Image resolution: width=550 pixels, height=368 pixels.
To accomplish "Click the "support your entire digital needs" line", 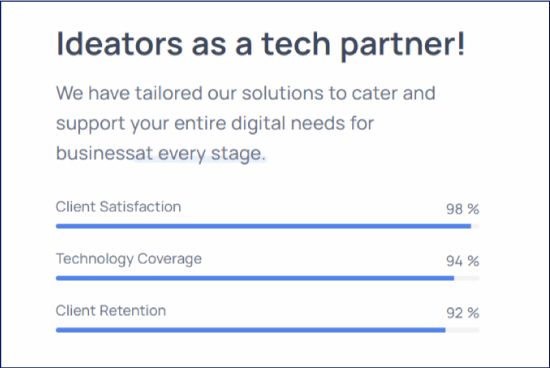I will click(x=215, y=124).
